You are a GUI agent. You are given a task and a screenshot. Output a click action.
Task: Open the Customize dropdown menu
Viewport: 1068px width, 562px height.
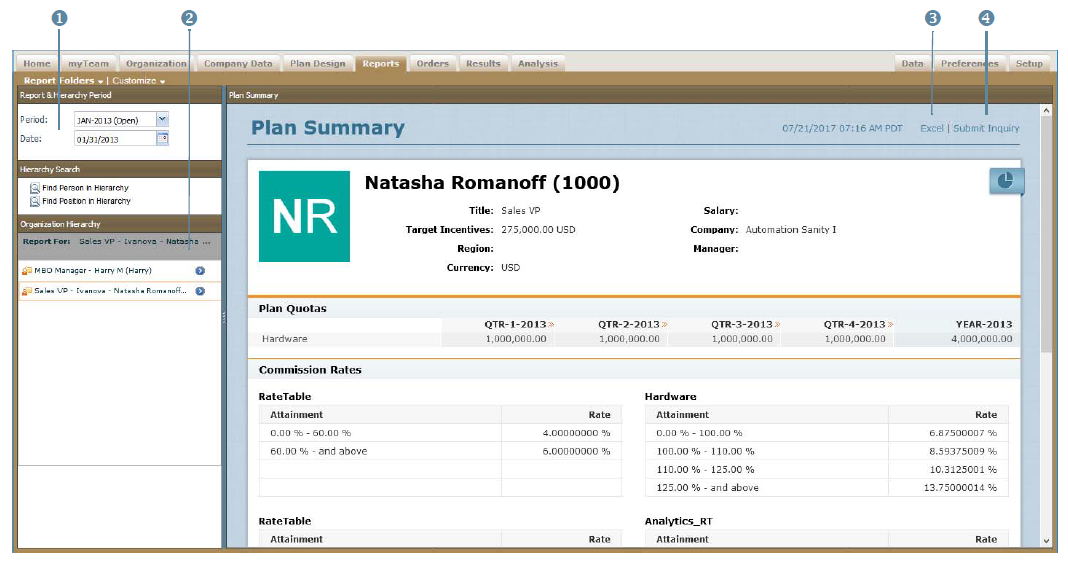pos(139,80)
